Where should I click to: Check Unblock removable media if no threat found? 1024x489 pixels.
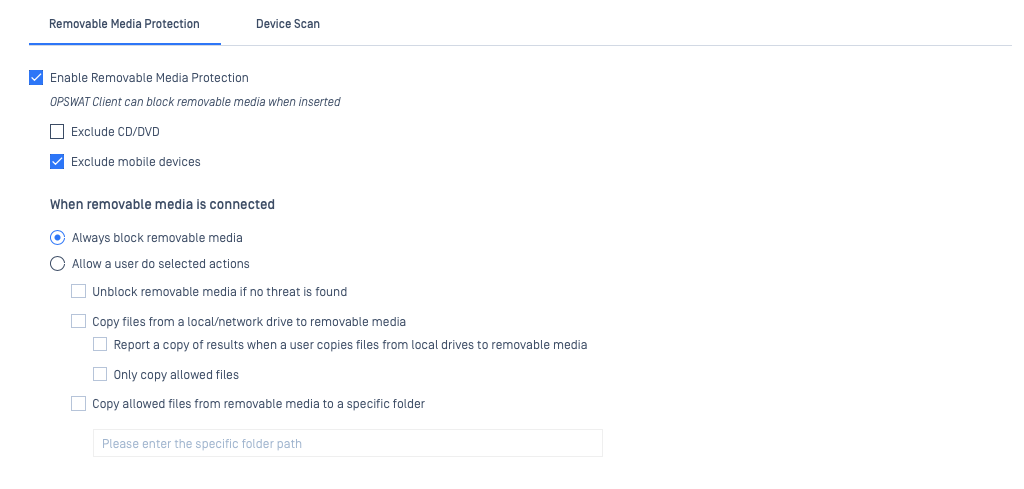(x=78, y=291)
